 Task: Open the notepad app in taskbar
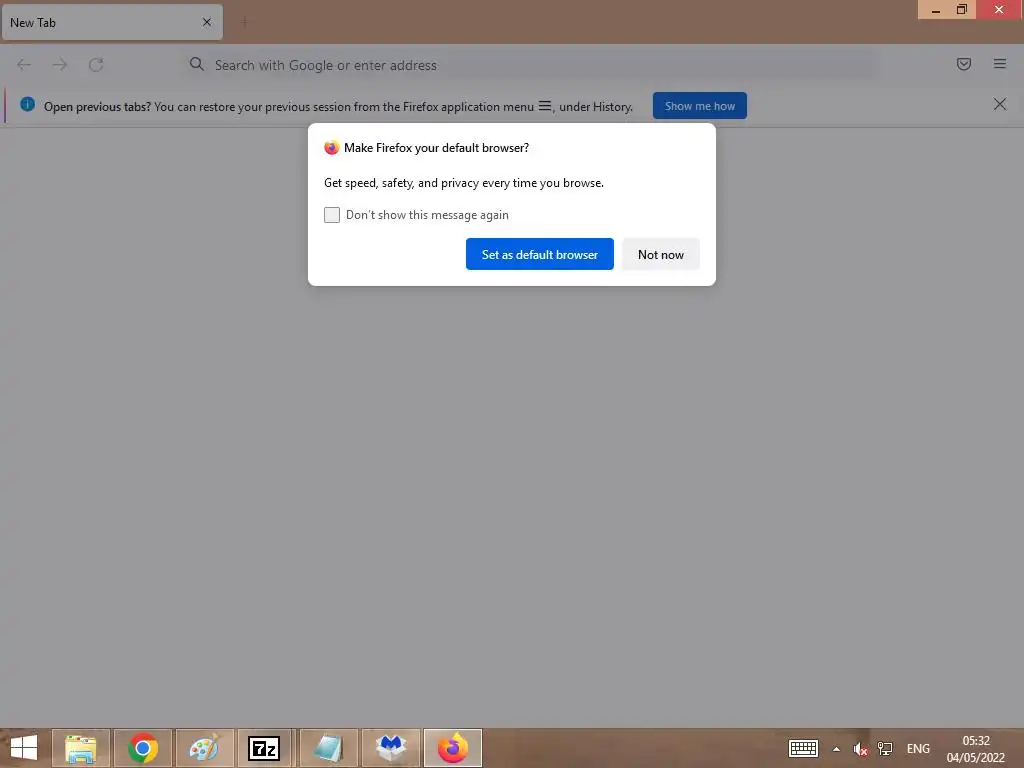(x=328, y=748)
